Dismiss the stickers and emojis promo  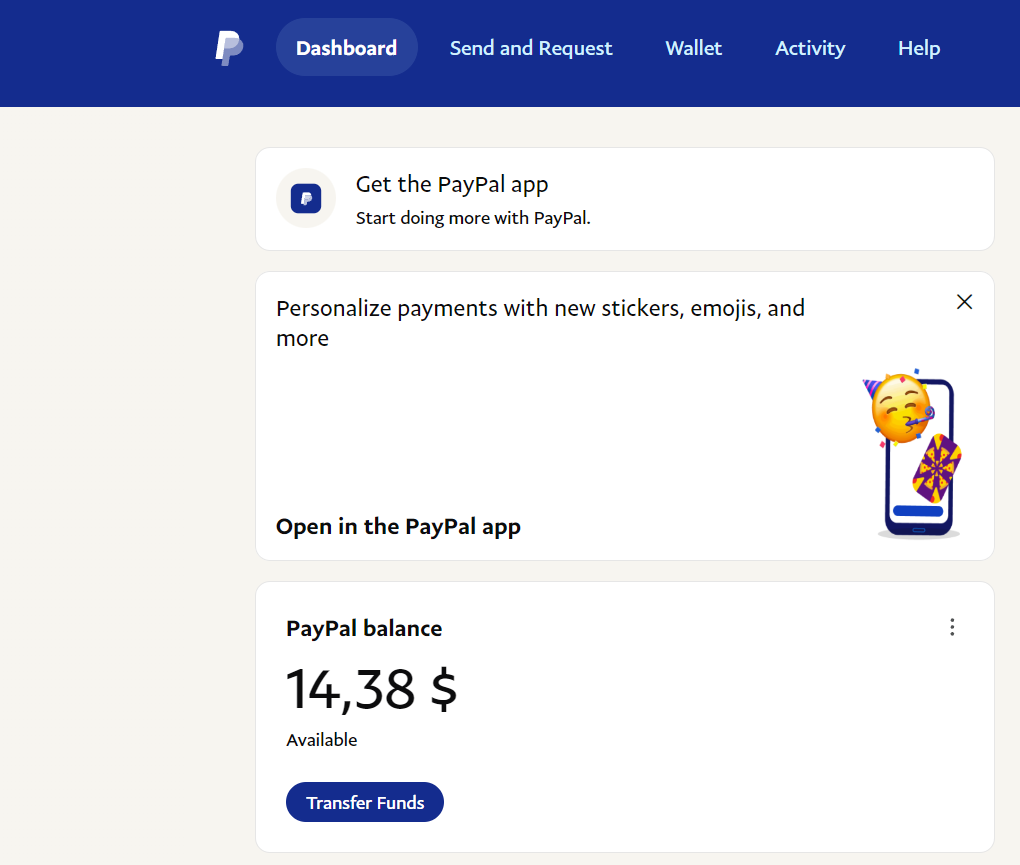pyautogui.click(x=964, y=302)
